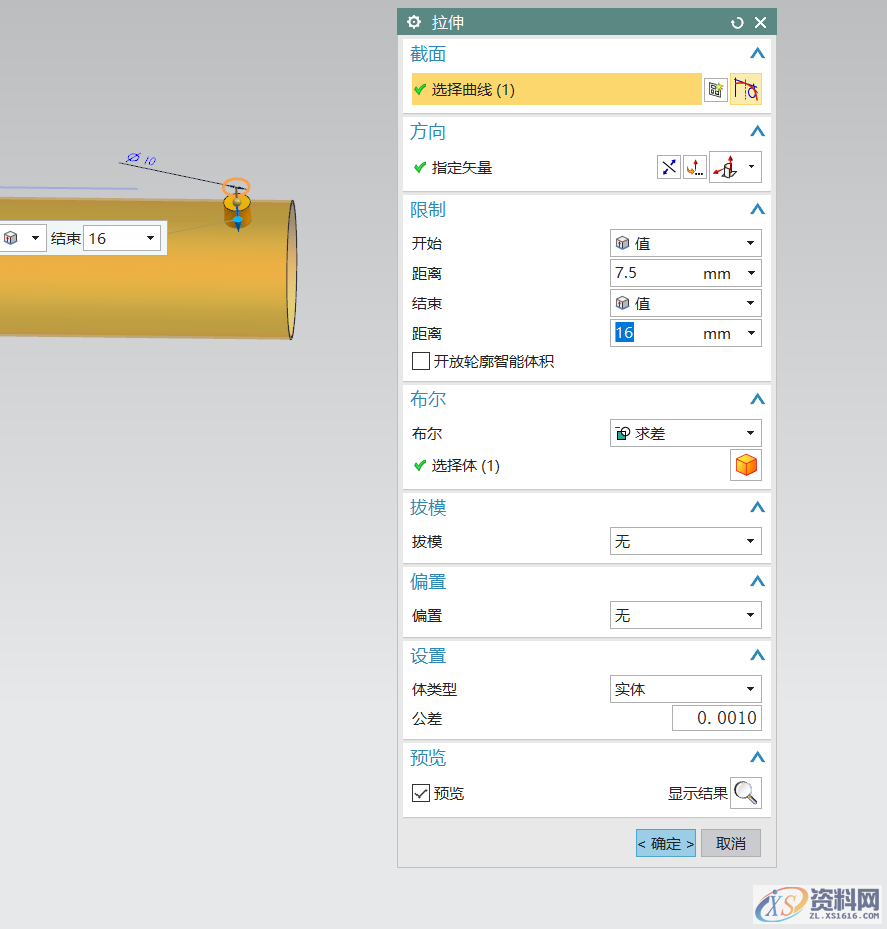Click the 确定 button

(665, 843)
